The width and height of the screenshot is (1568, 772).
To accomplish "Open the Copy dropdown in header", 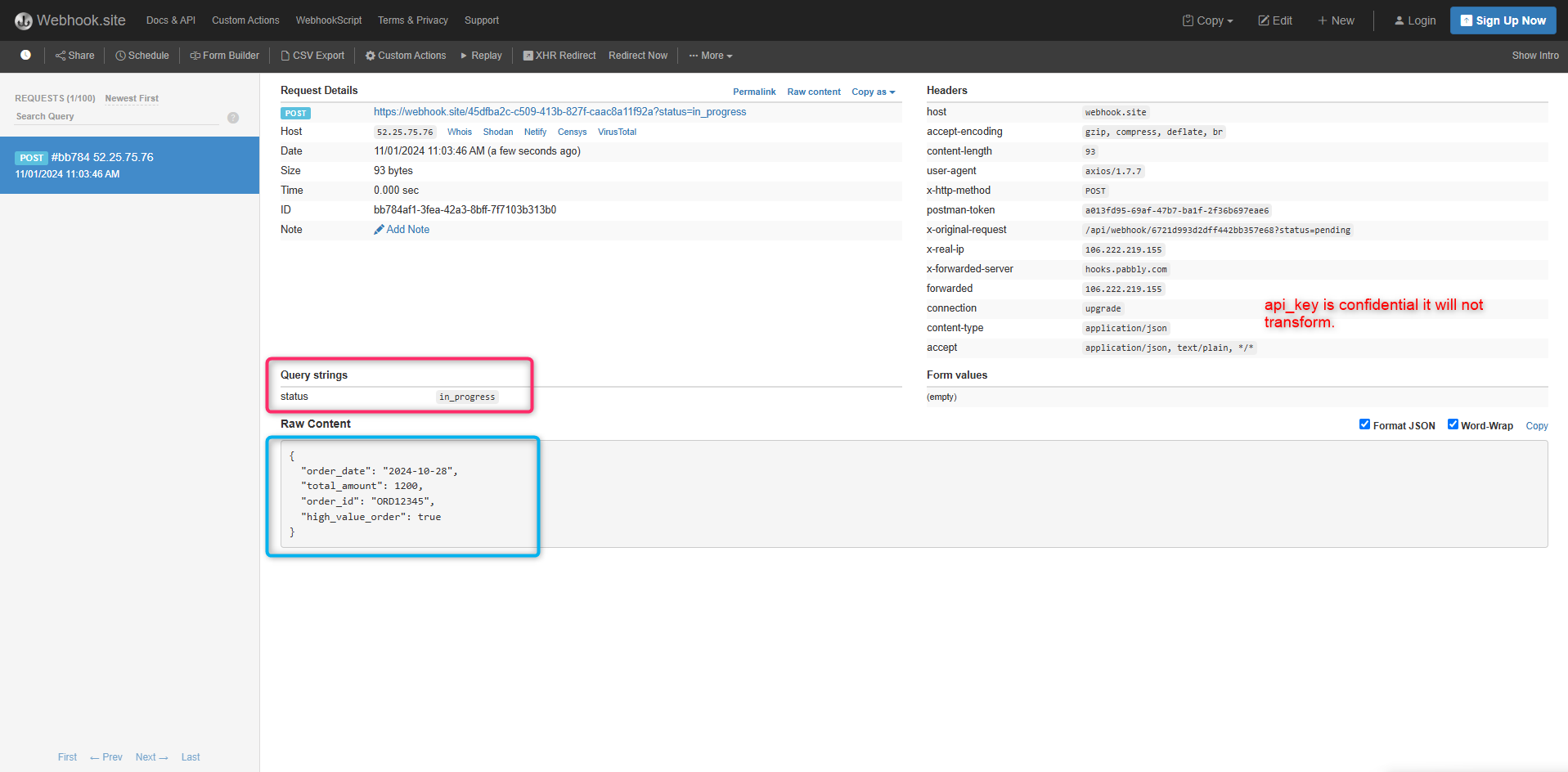I will [x=1207, y=20].
